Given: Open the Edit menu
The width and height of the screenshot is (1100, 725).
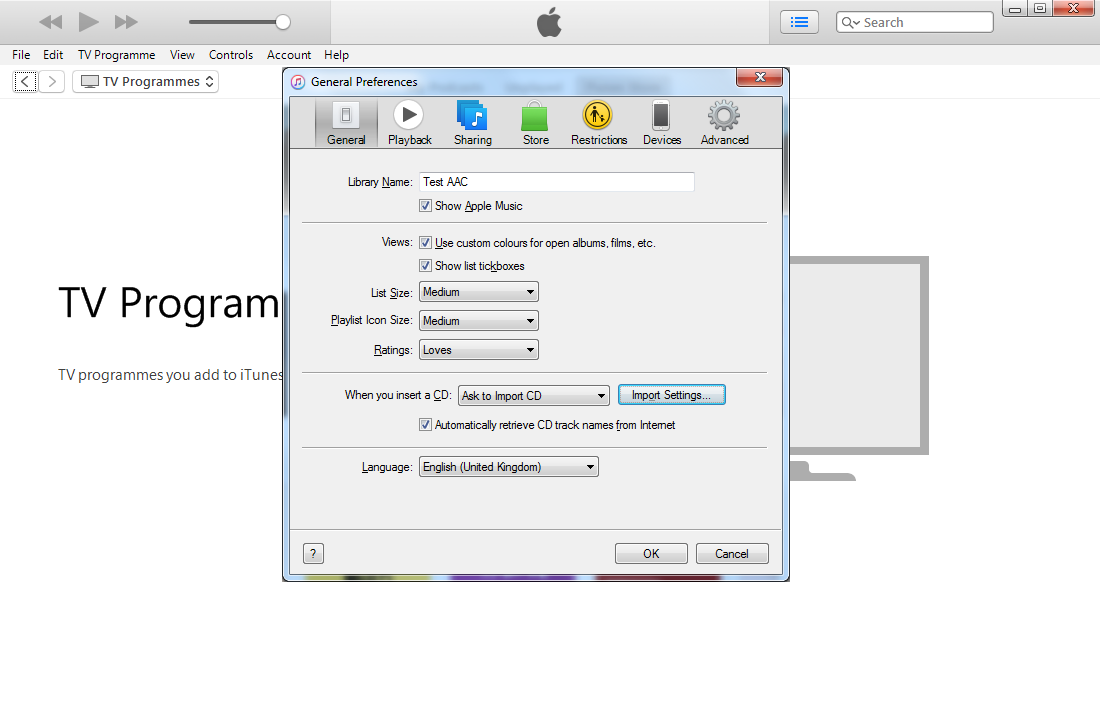Looking at the screenshot, I should (53, 55).
